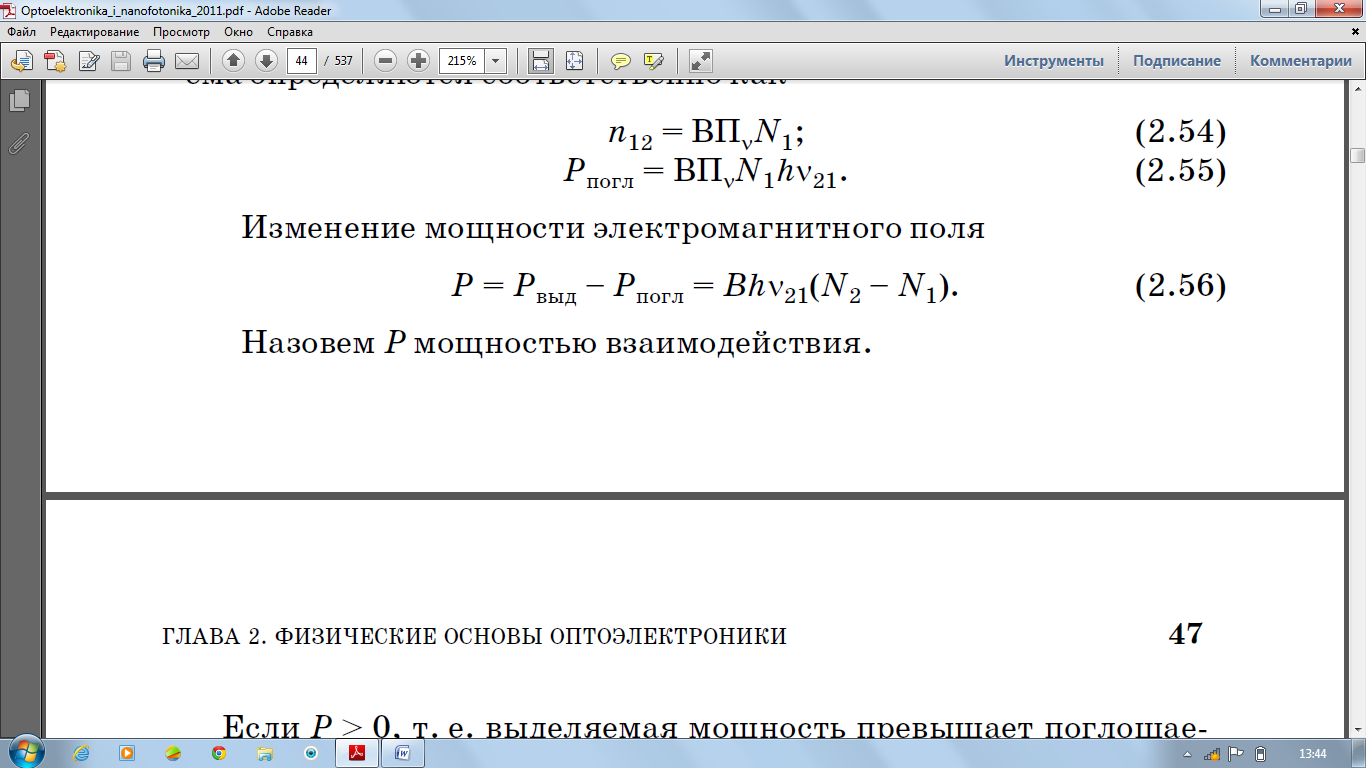The image size is (1366, 768).
Task: Print the document via printer icon
Action: [154, 61]
